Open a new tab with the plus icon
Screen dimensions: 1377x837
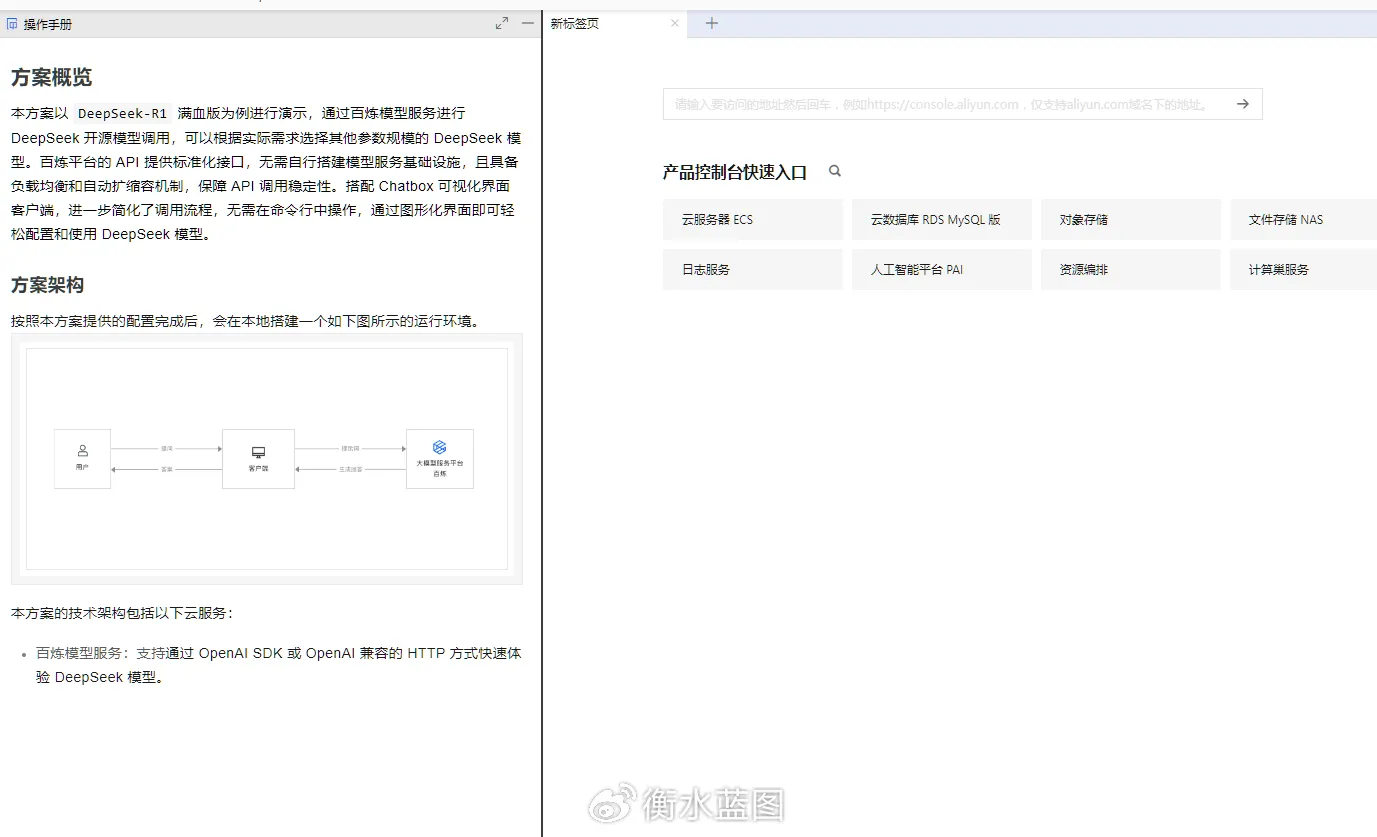(x=712, y=23)
